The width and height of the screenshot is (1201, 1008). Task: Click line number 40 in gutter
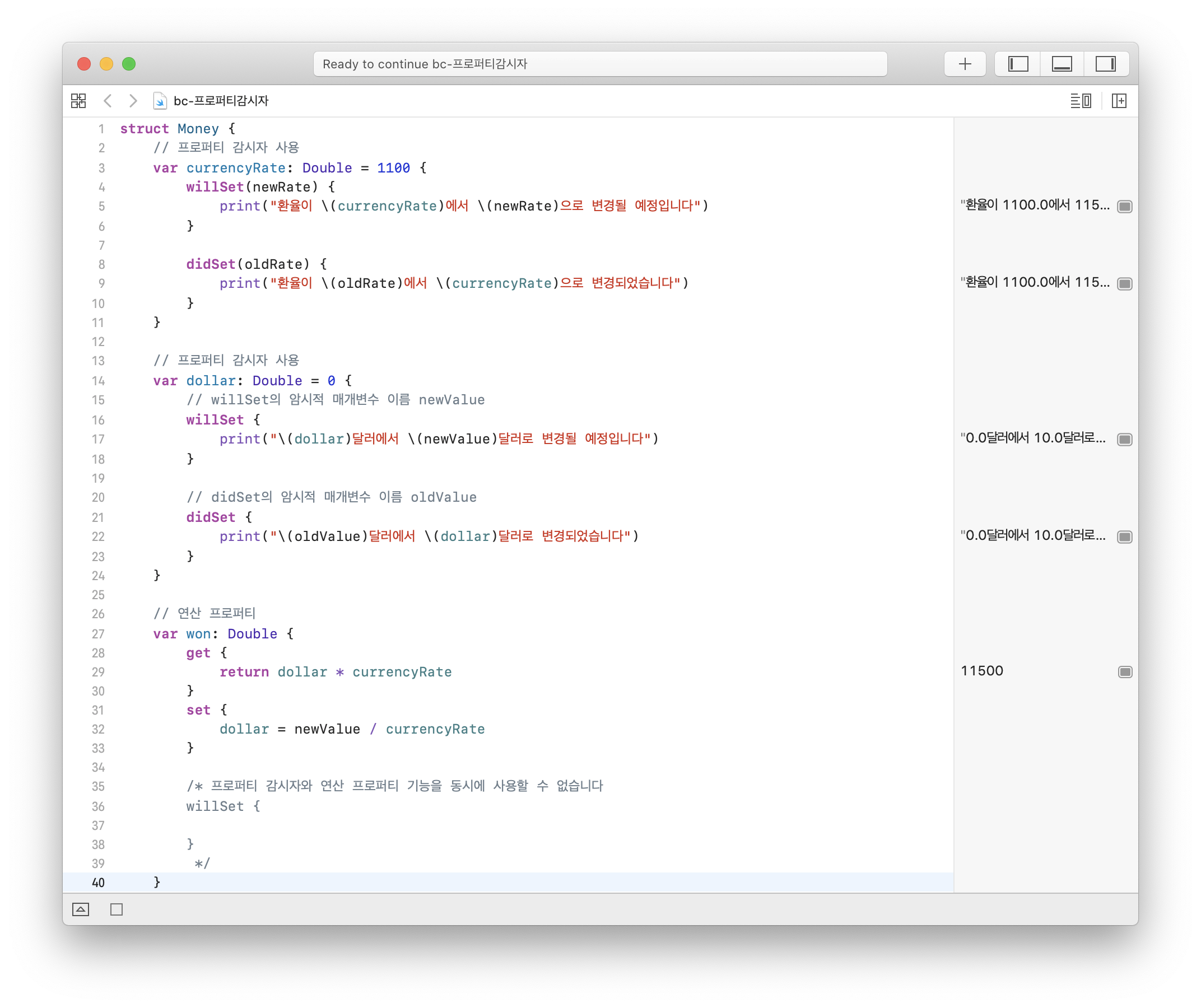click(98, 882)
